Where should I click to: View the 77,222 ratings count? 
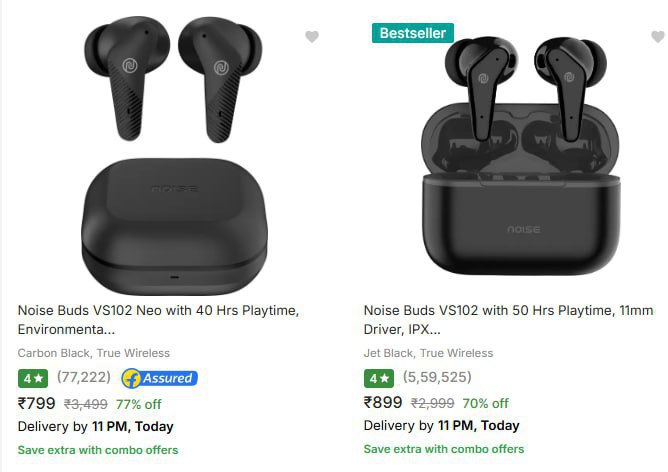coord(84,377)
